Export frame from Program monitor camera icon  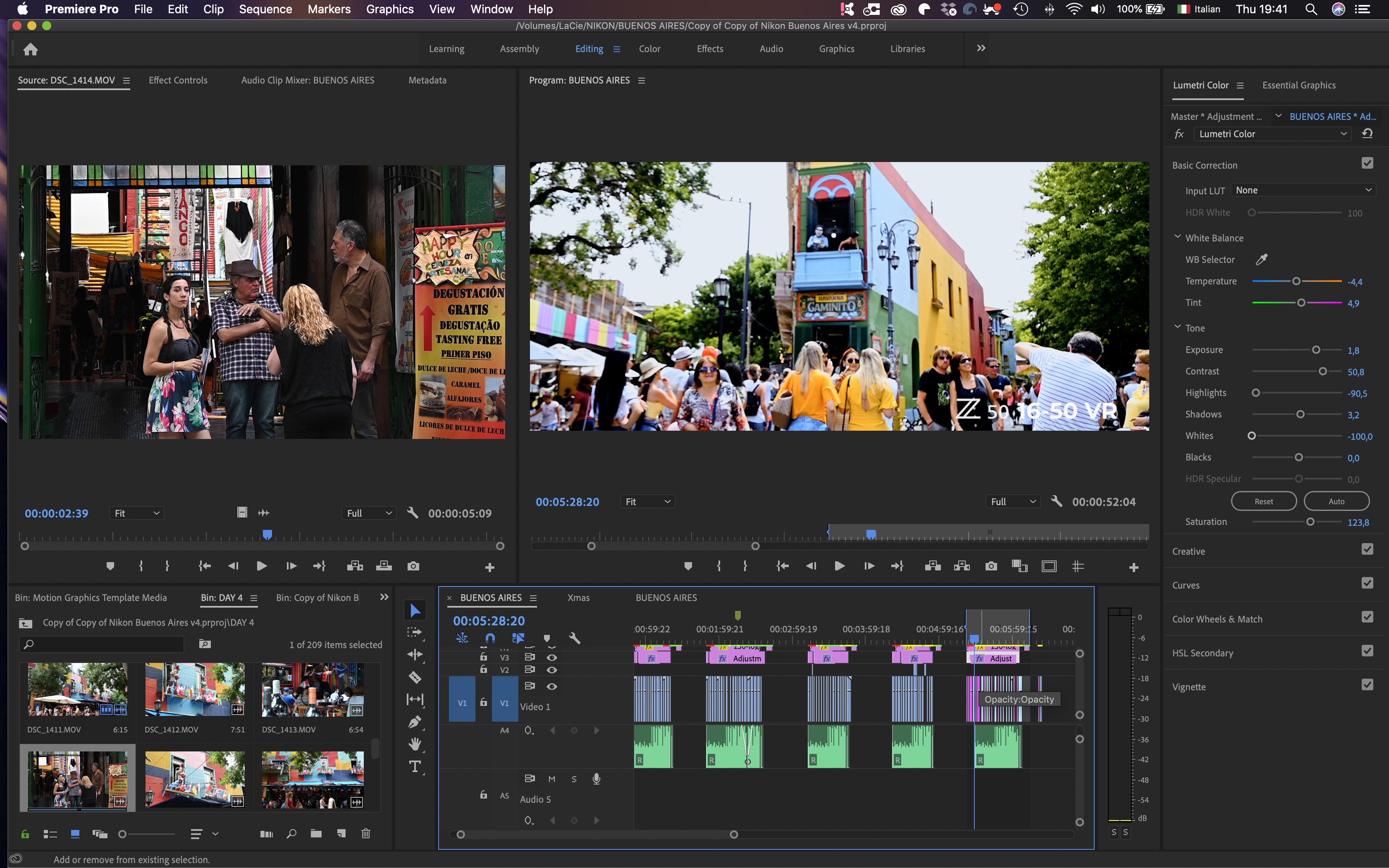click(x=990, y=567)
